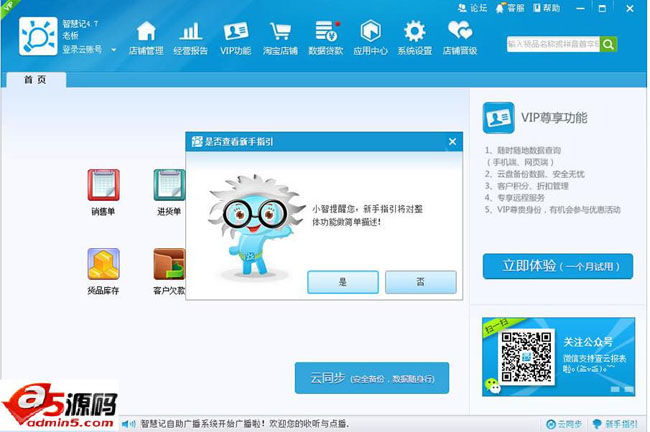Click the VIP尊享功能 card icon

click(x=499, y=118)
